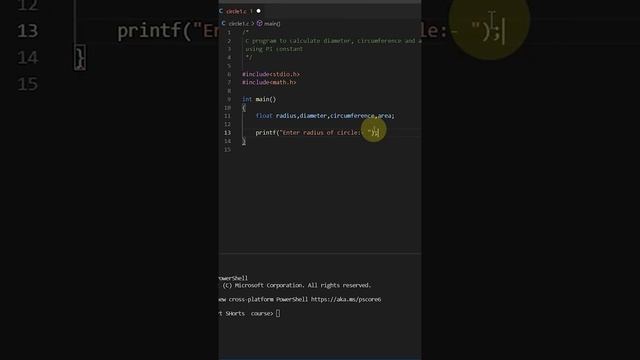
Task: Click line number 13 in the editor gutter
Action: click(227, 133)
